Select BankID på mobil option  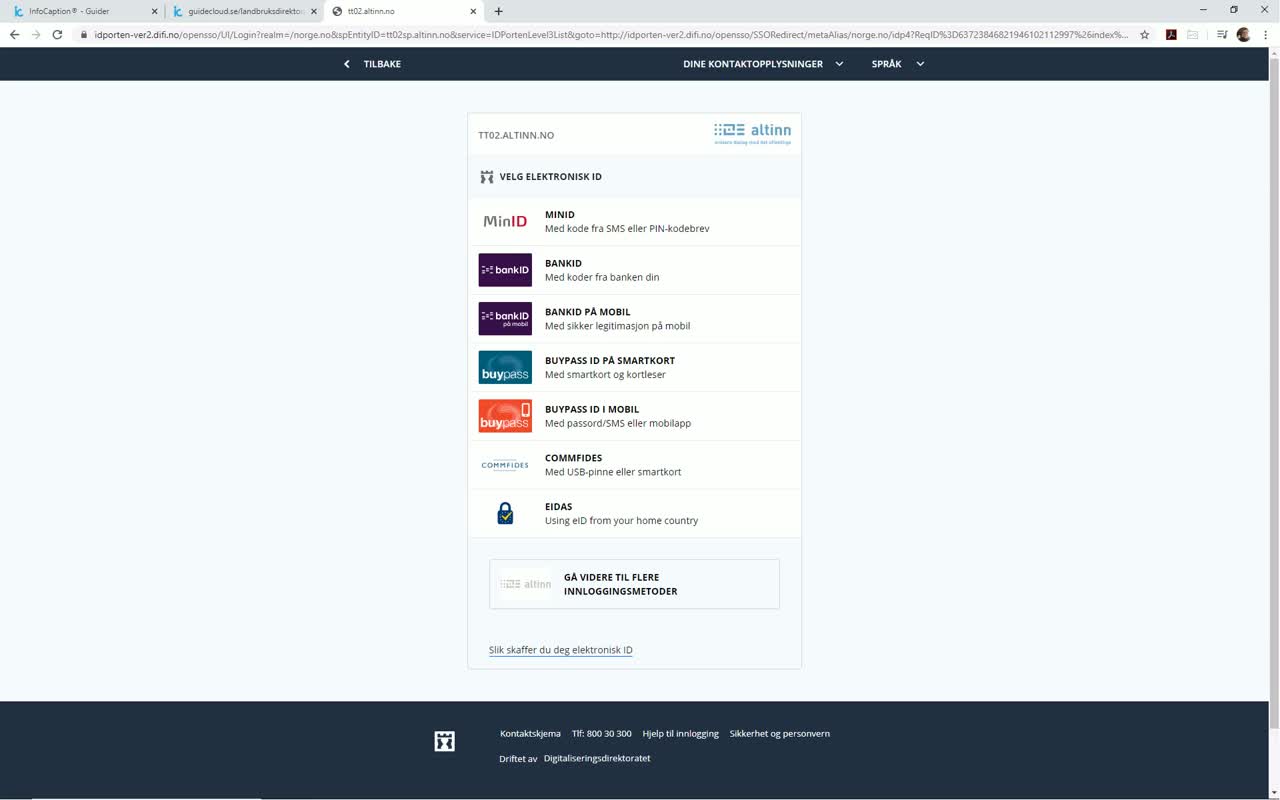point(635,319)
